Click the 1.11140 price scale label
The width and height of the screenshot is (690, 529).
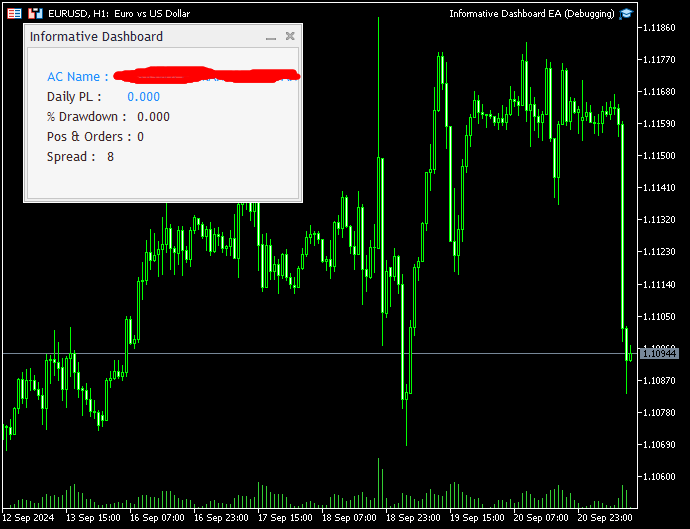tap(659, 285)
